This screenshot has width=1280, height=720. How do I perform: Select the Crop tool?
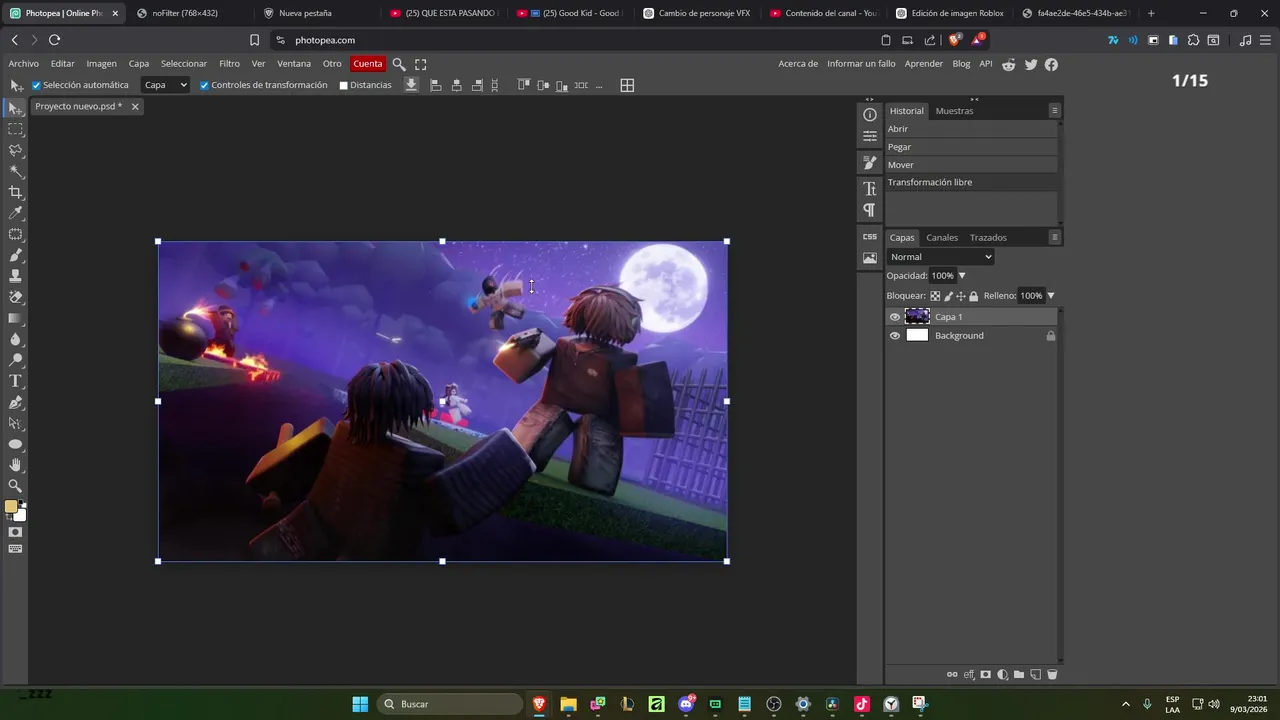[15, 192]
